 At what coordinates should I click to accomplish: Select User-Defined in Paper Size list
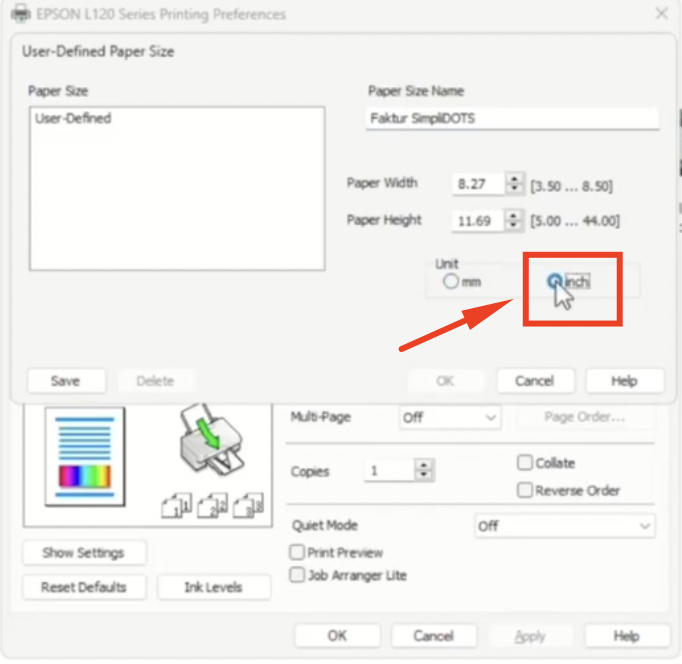pyautogui.click(x=73, y=118)
